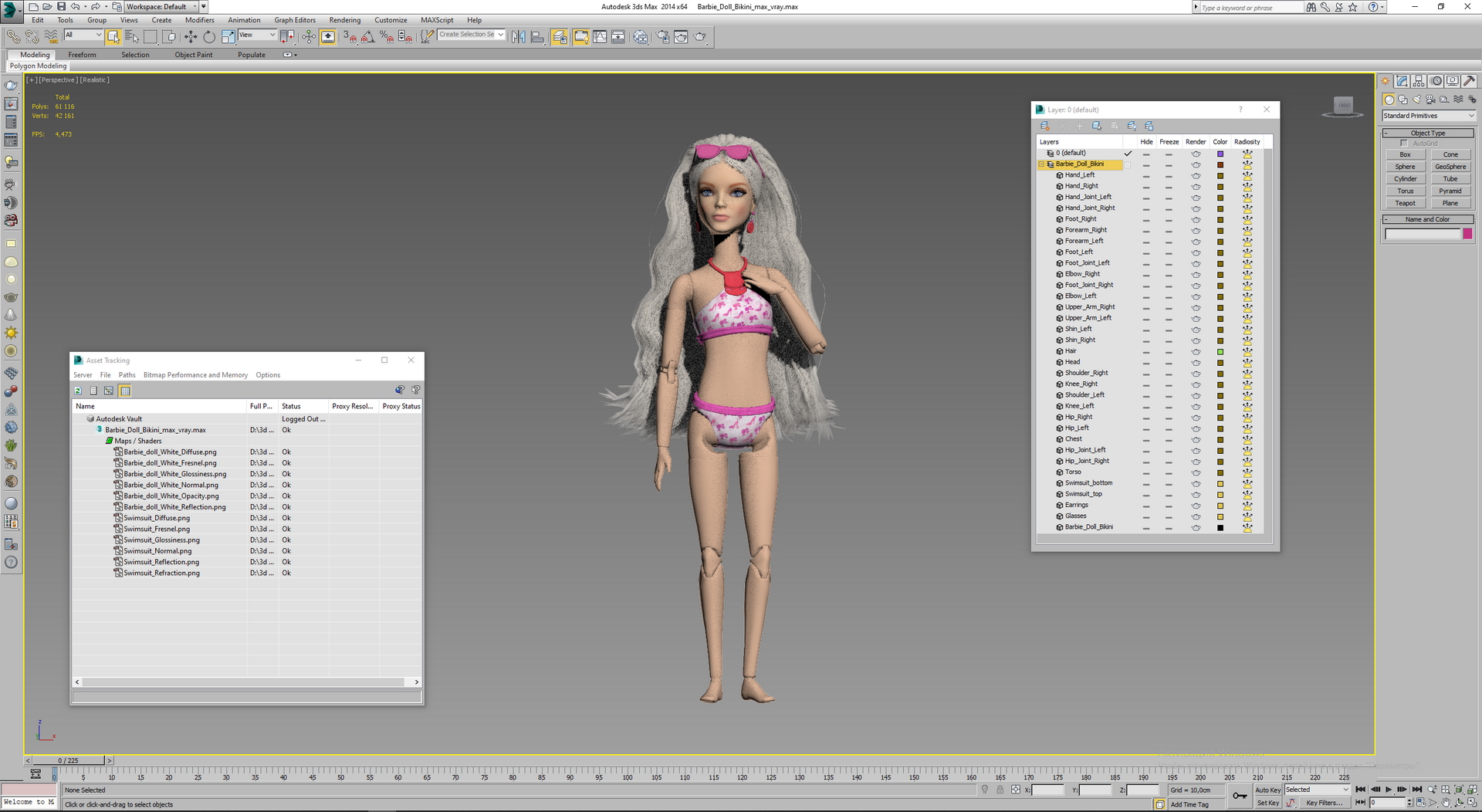Collapse the Name and Color rollout
The width and height of the screenshot is (1482, 812).
pos(1428,220)
